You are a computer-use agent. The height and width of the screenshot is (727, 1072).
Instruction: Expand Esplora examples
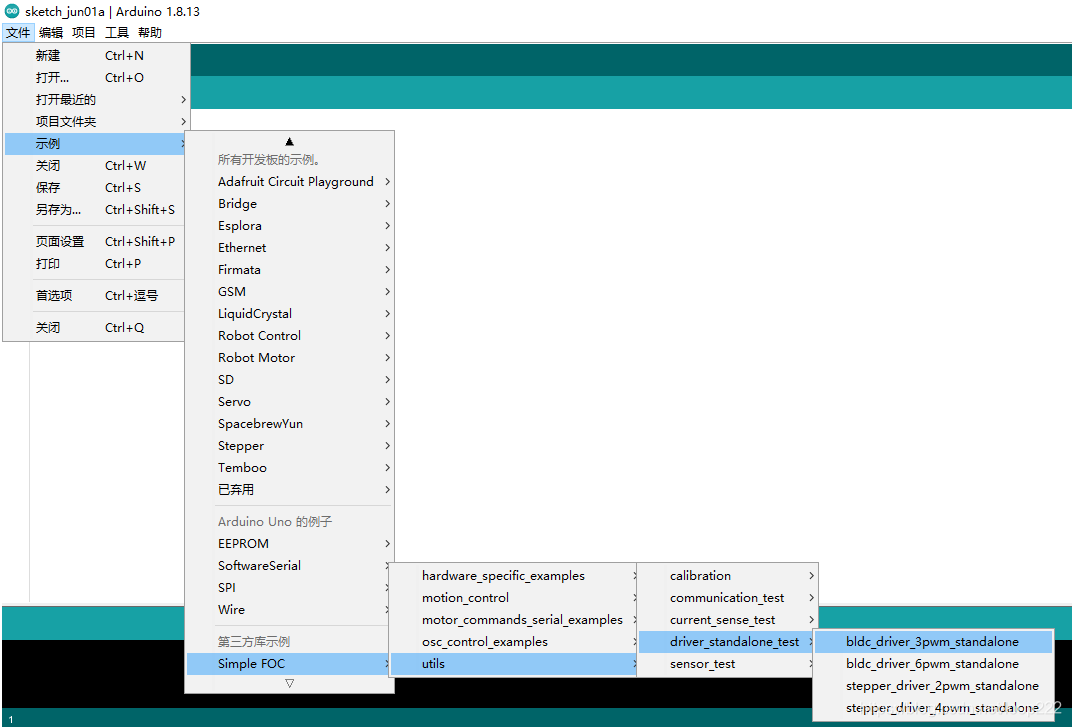pos(289,225)
